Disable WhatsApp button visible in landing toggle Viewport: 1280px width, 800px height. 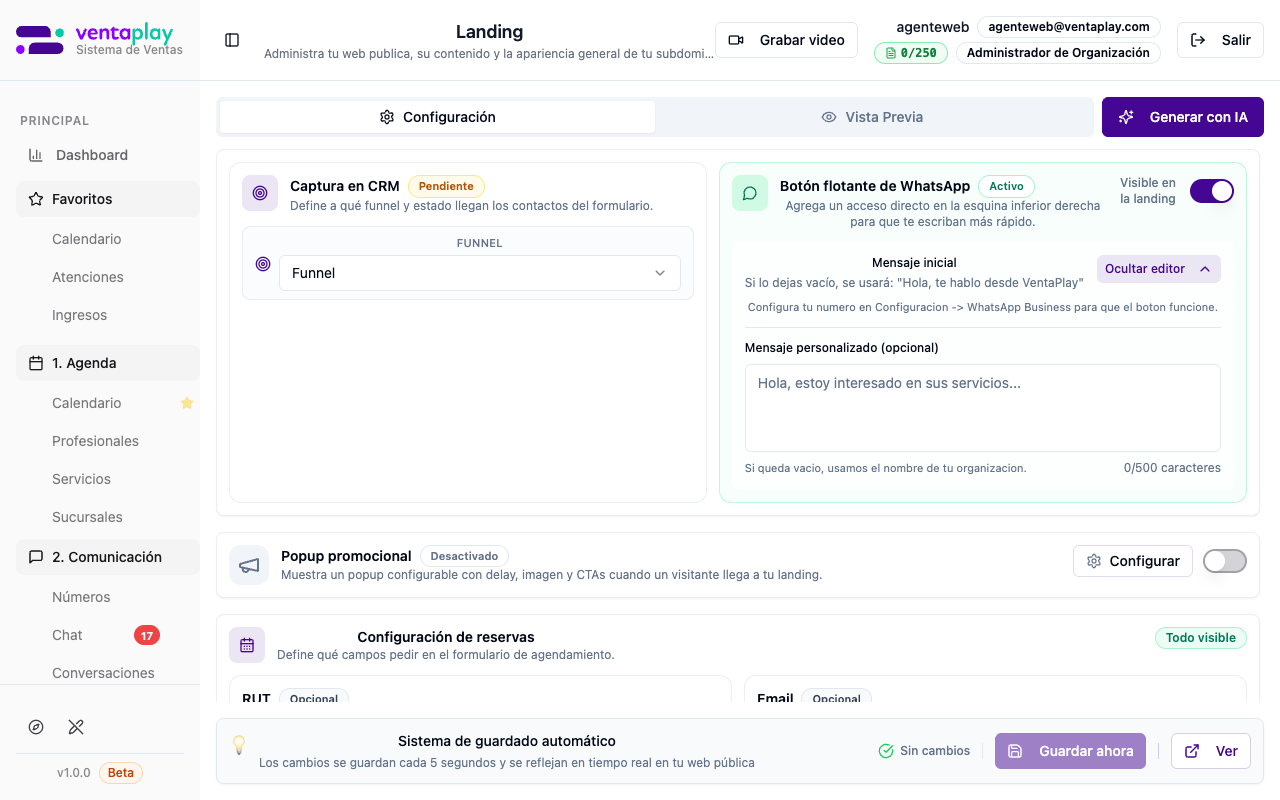click(x=1211, y=191)
